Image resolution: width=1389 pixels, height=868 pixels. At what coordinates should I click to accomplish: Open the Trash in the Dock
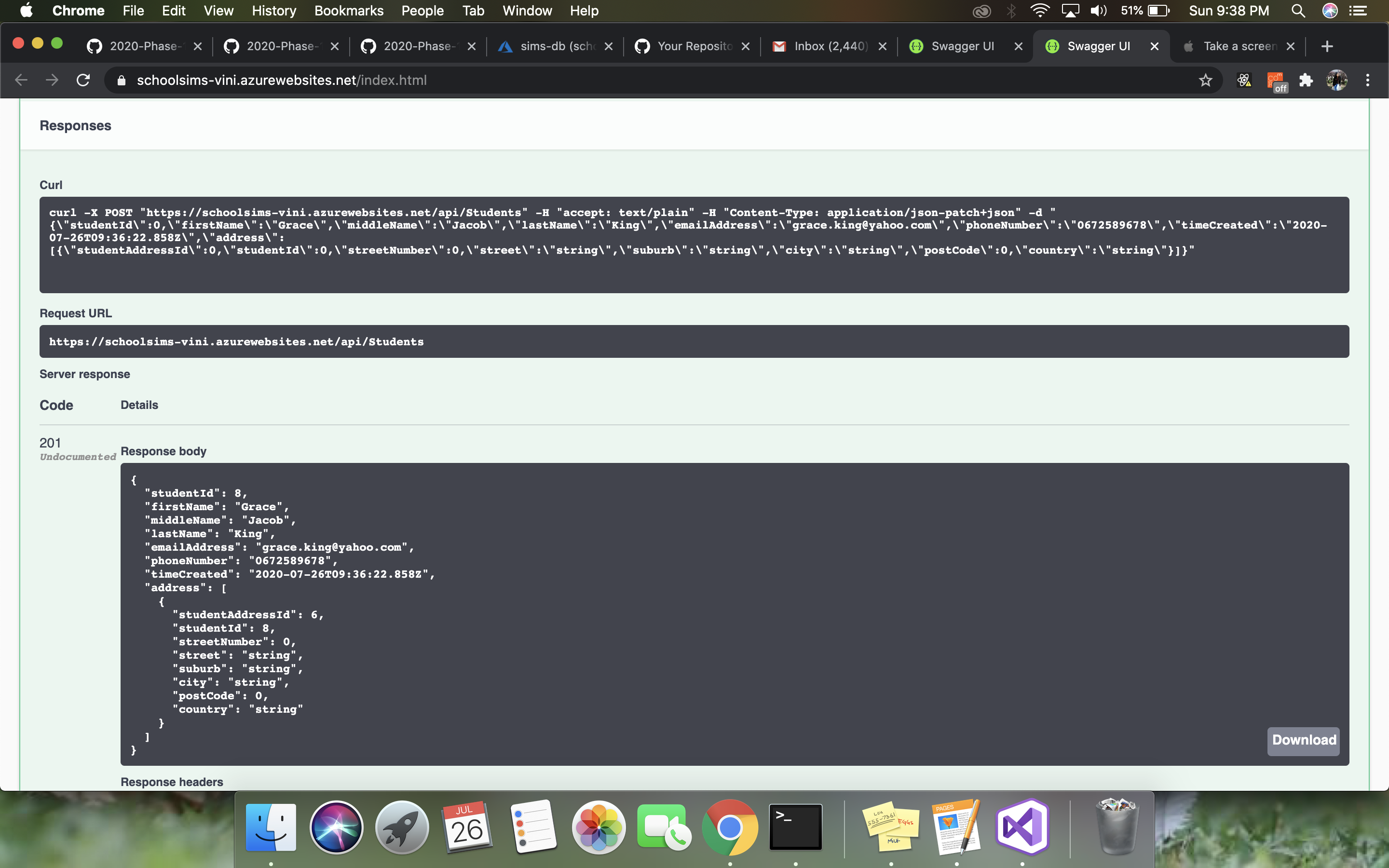[x=1117, y=827]
